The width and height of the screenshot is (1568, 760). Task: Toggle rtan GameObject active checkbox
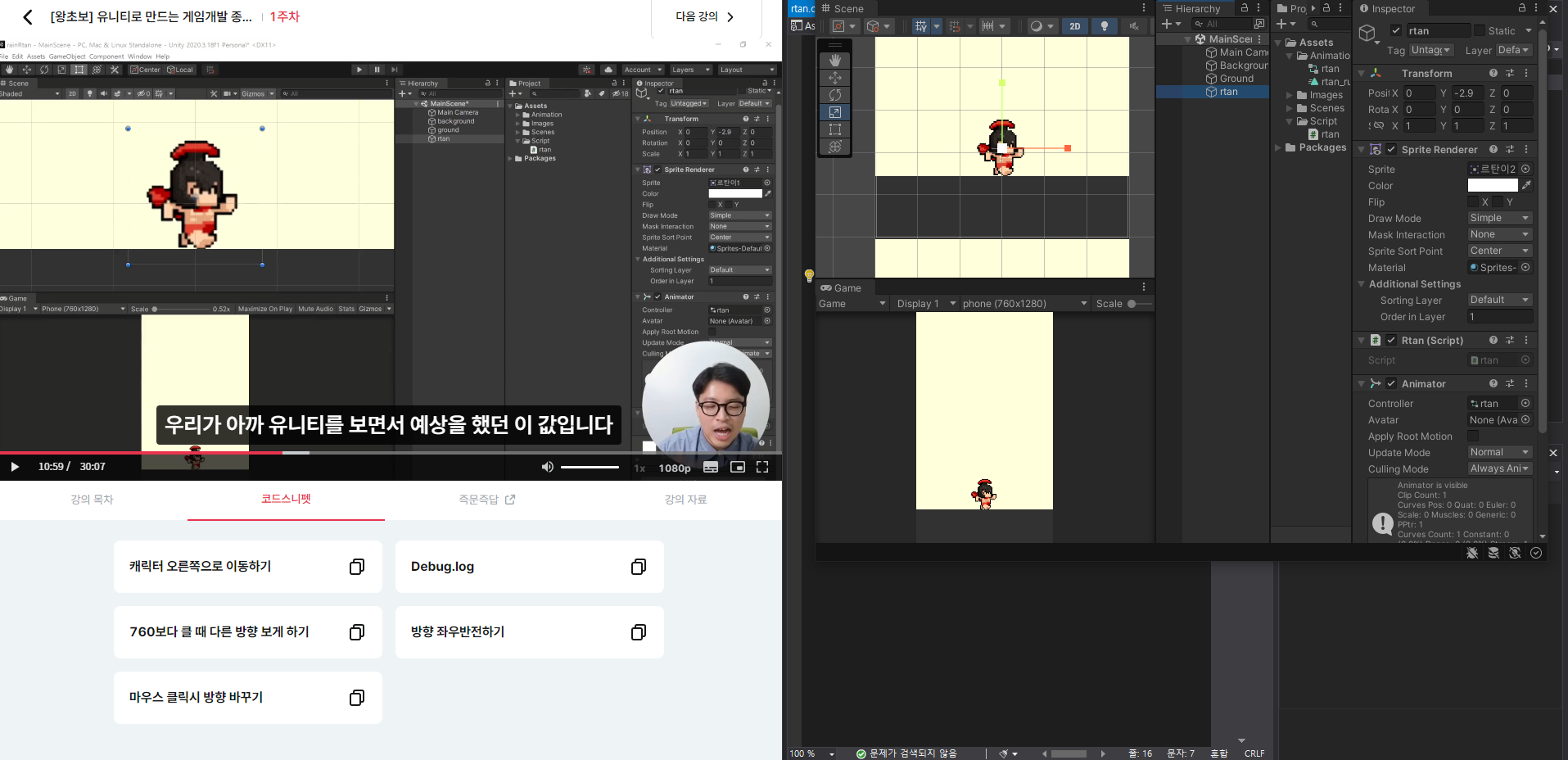click(x=1396, y=30)
